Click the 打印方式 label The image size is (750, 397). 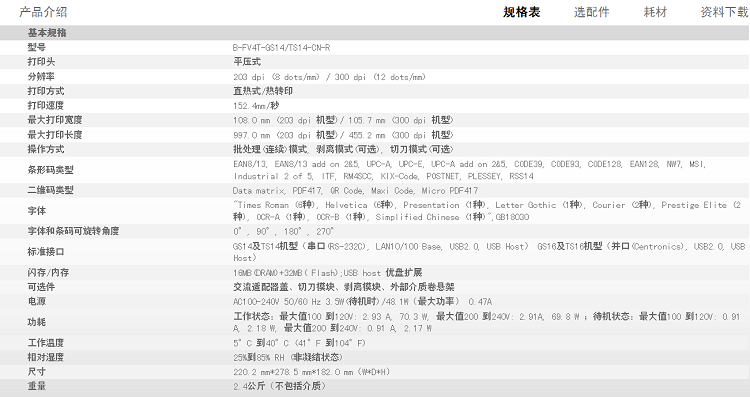tap(46, 91)
